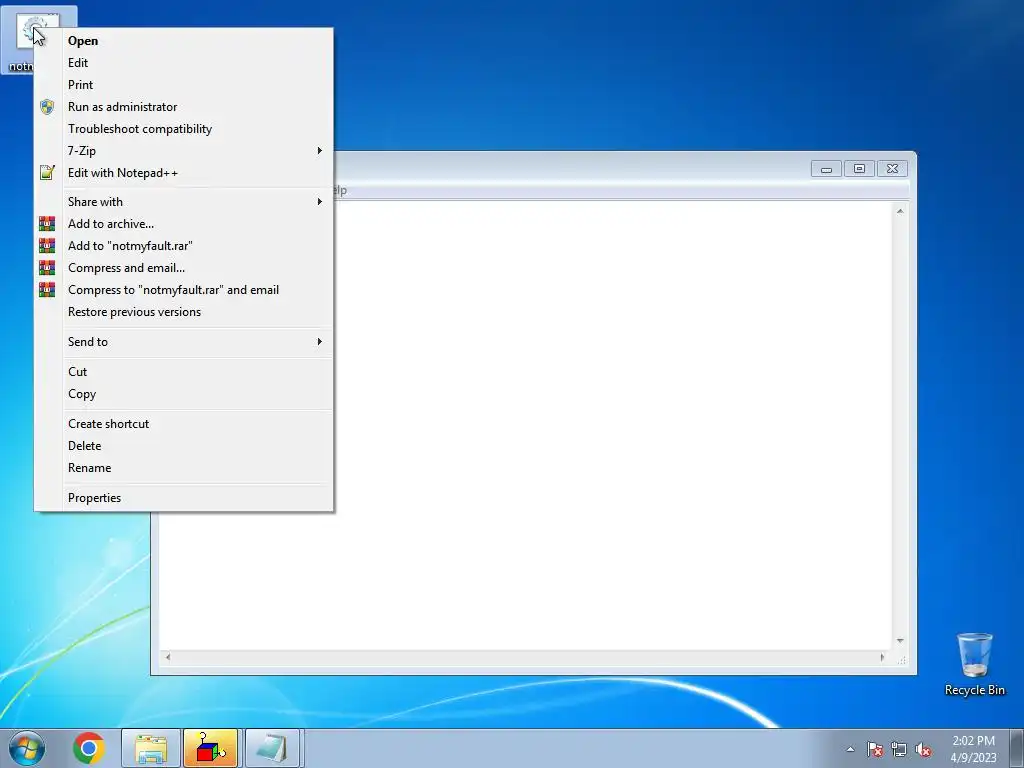Select Print from the context menu
1024x768 pixels.
coord(184,85)
